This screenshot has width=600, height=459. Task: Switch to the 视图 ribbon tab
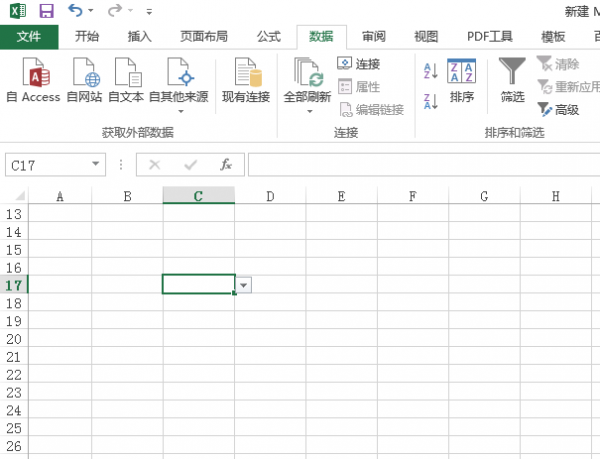point(426,37)
